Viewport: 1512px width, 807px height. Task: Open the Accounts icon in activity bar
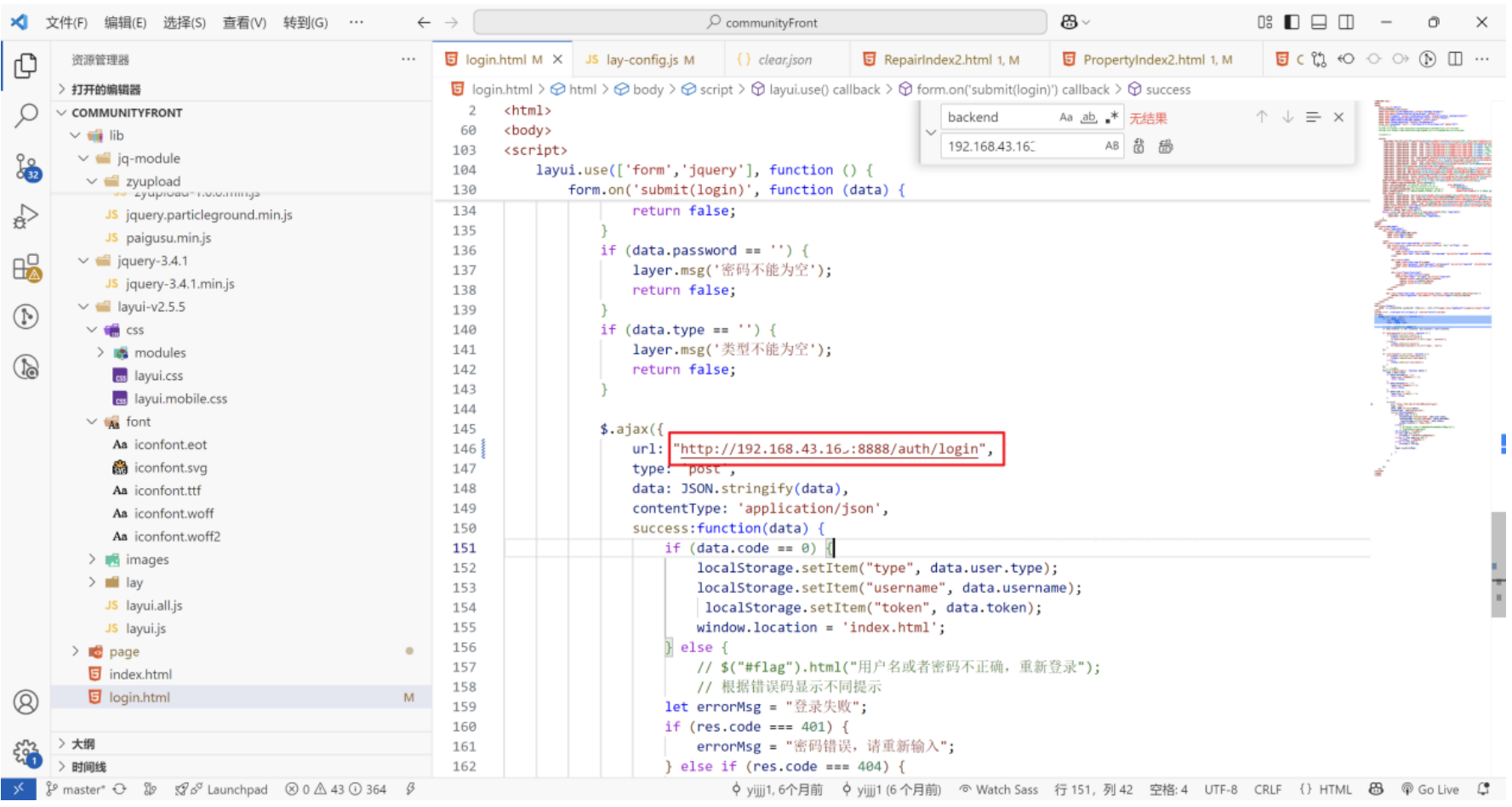coord(26,702)
